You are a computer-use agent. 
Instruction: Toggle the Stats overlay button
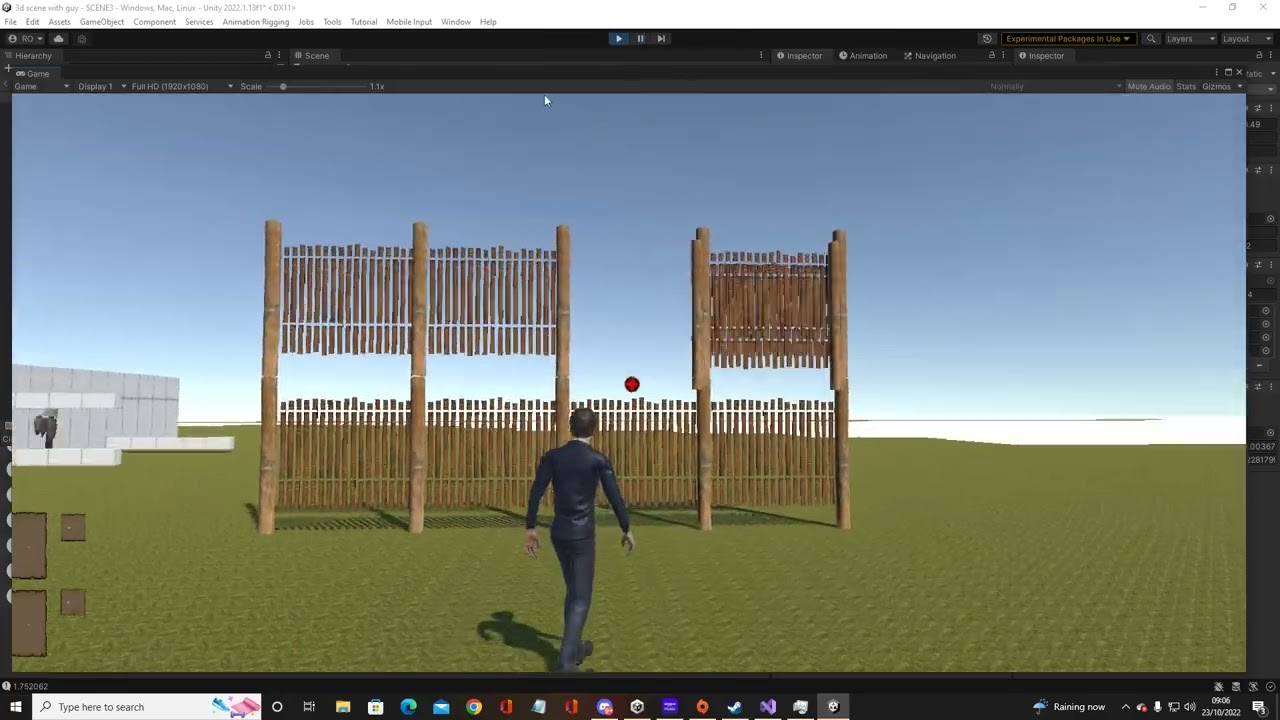point(1186,87)
